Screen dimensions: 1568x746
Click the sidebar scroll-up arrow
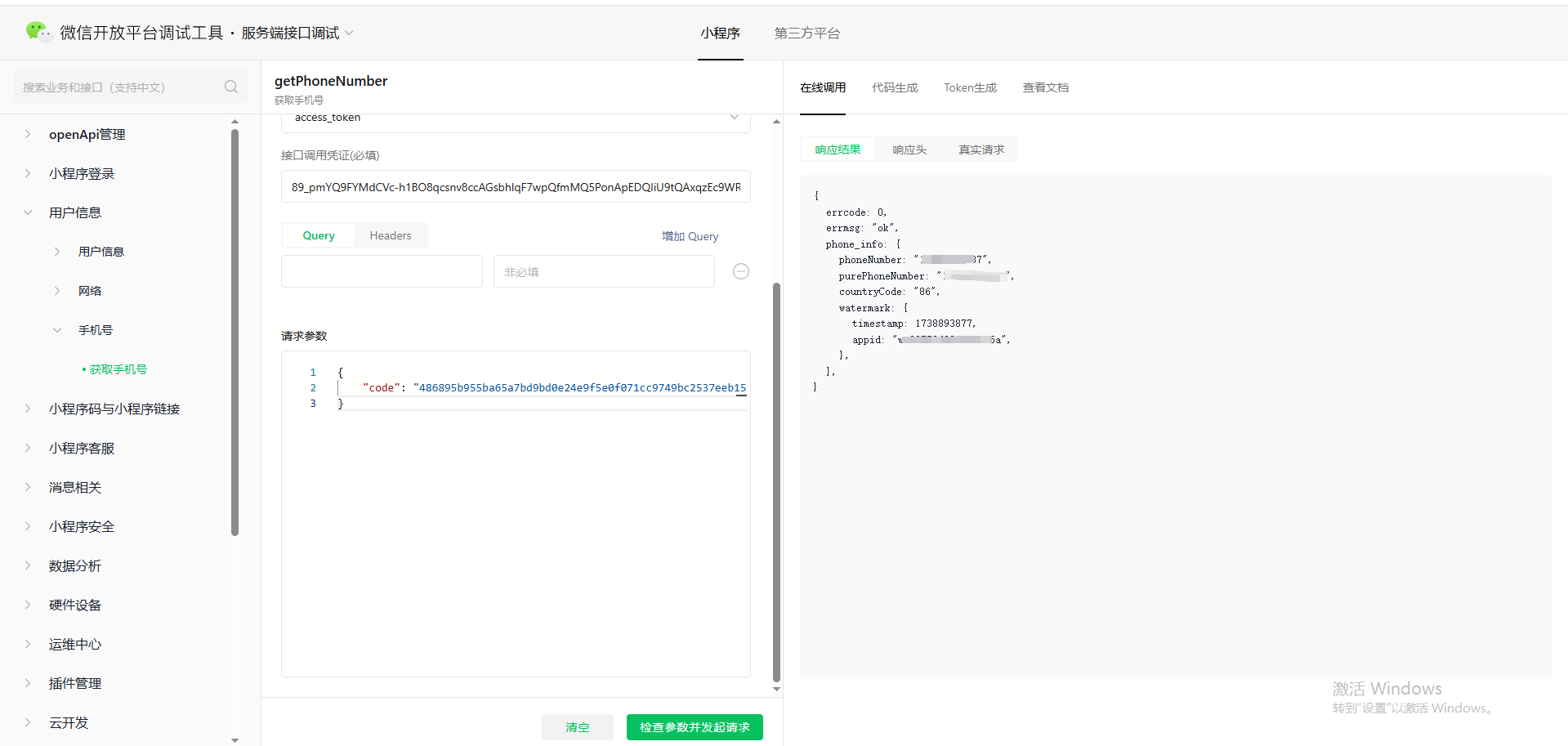[235, 122]
